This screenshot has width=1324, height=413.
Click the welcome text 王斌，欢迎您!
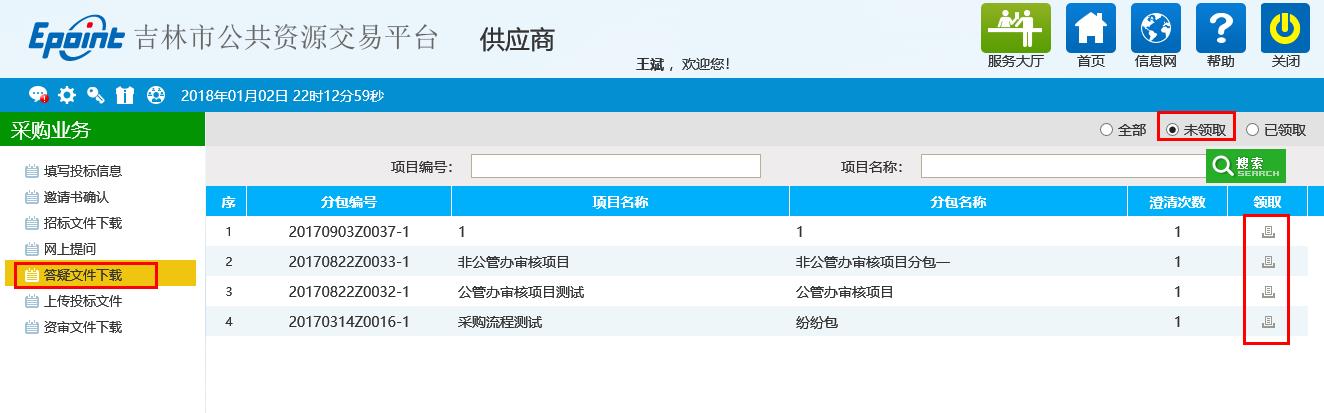point(683,64)
